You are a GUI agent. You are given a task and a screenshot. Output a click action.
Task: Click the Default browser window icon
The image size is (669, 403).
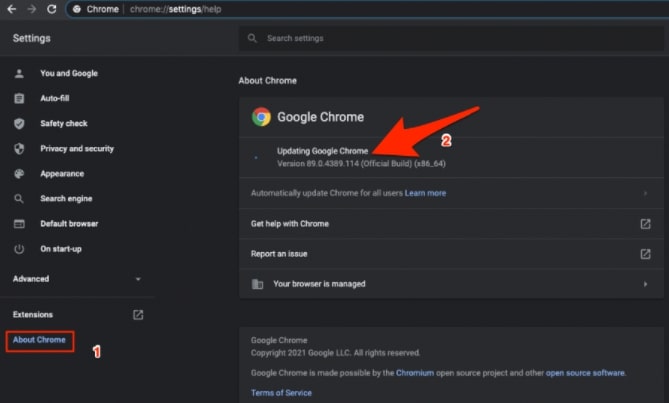click(19, 224)
